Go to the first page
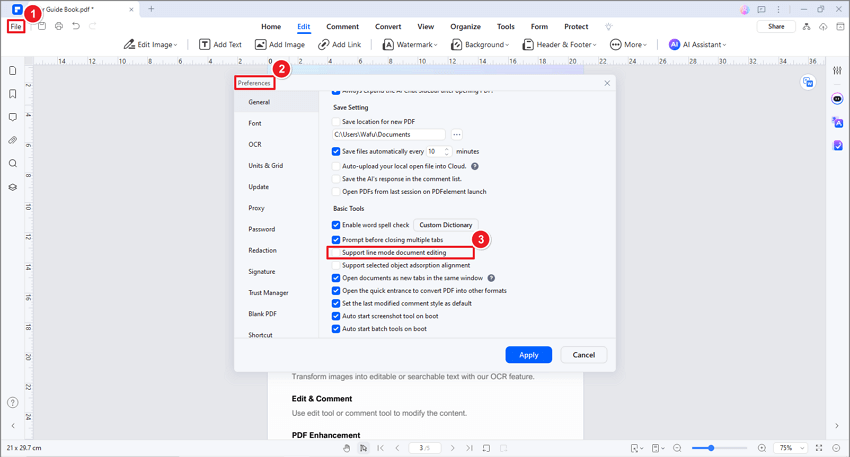This screenshot has height=457, width=850. tap(381, 448)
